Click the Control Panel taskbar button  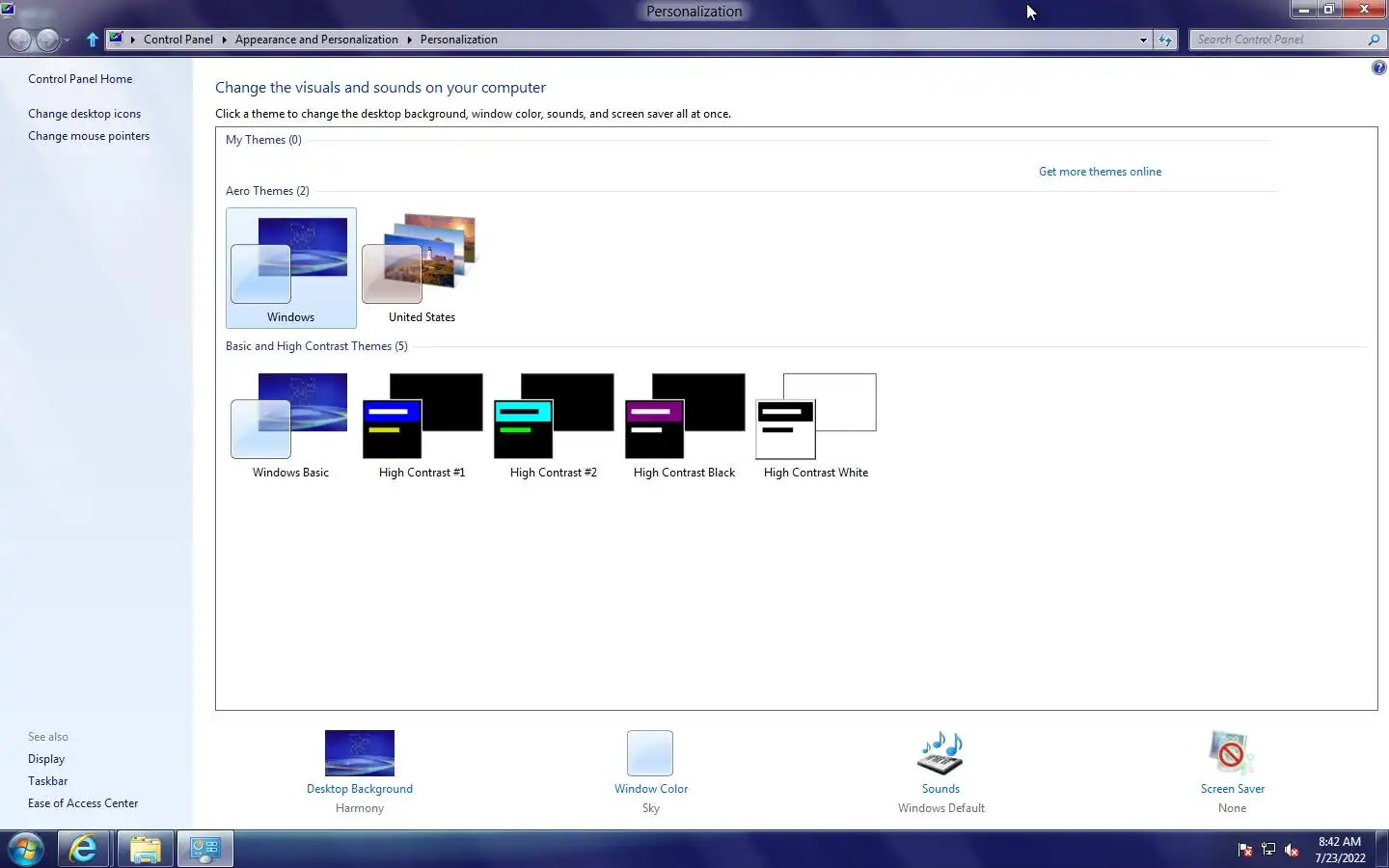[204, 850]
